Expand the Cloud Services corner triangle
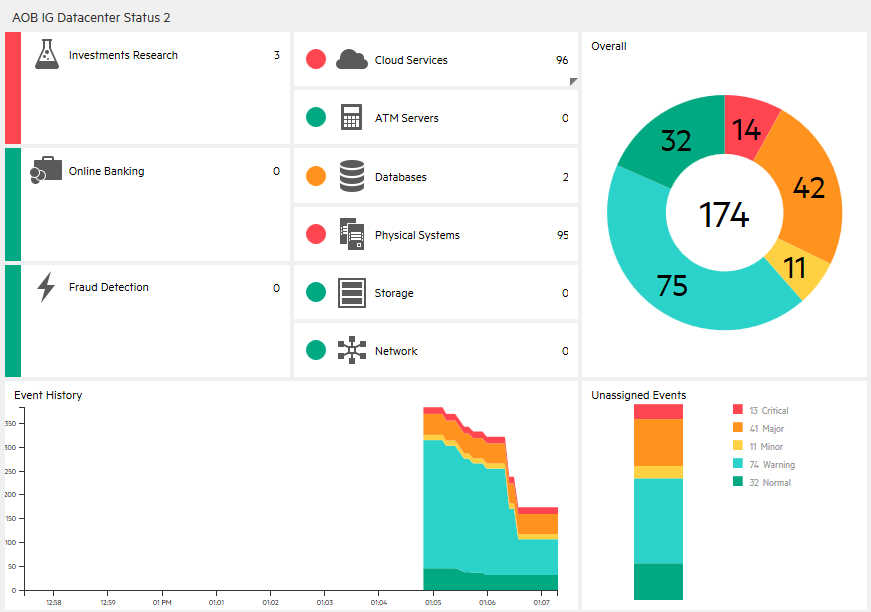This screenshot has height=612, width=871. click(x=574, y=81)
